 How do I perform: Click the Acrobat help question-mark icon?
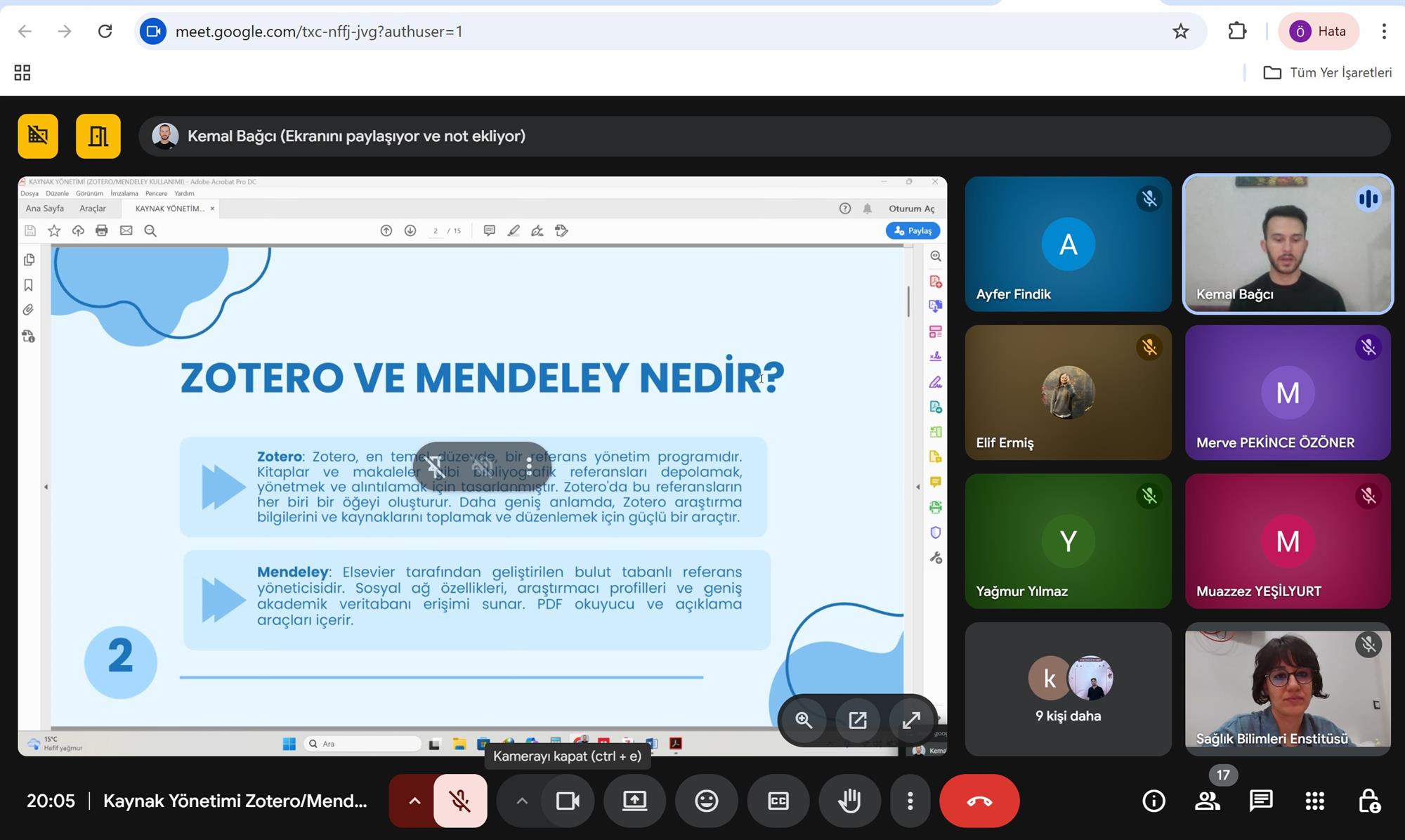click(845, 209)
